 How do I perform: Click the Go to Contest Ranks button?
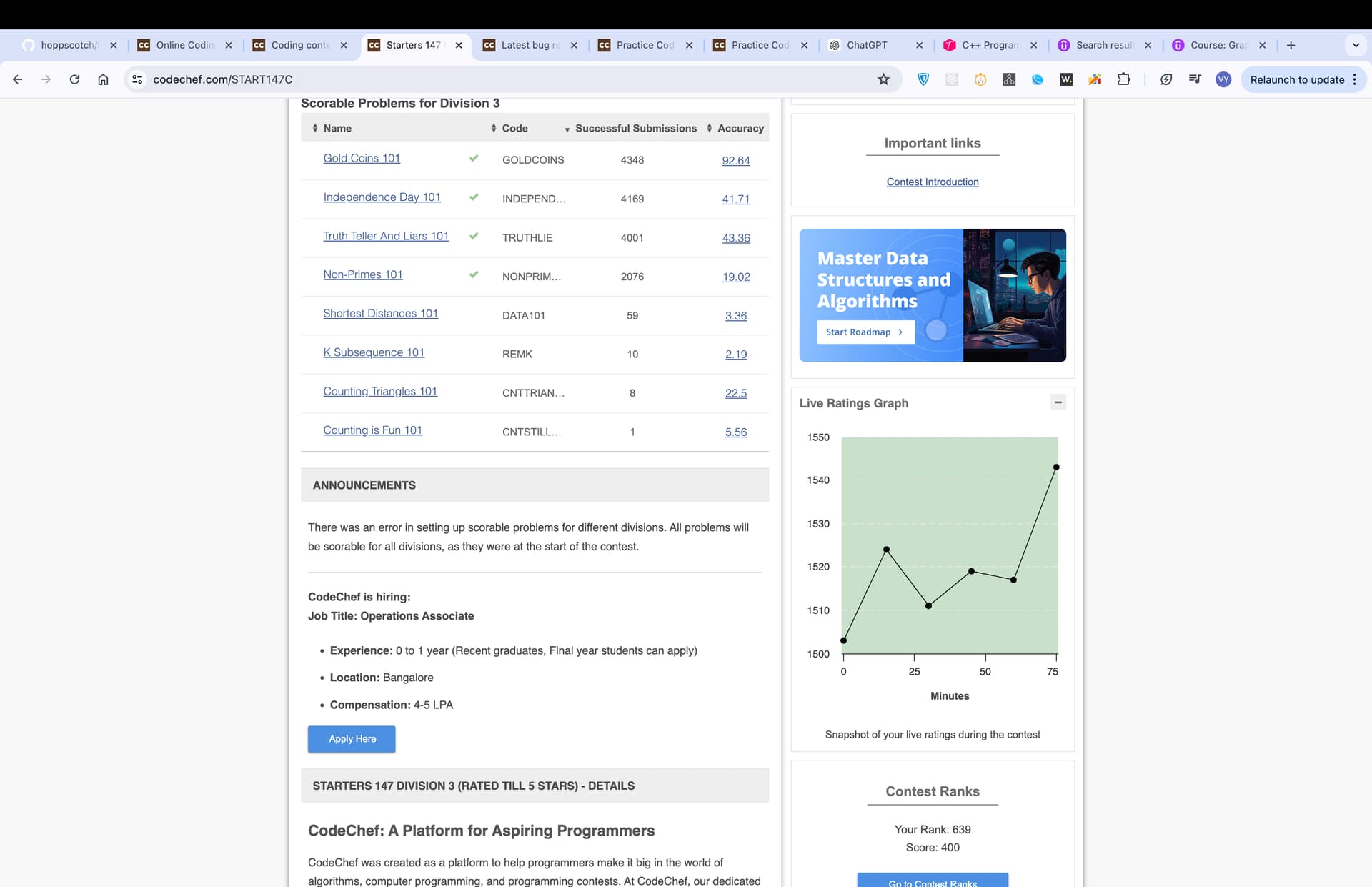932,881
